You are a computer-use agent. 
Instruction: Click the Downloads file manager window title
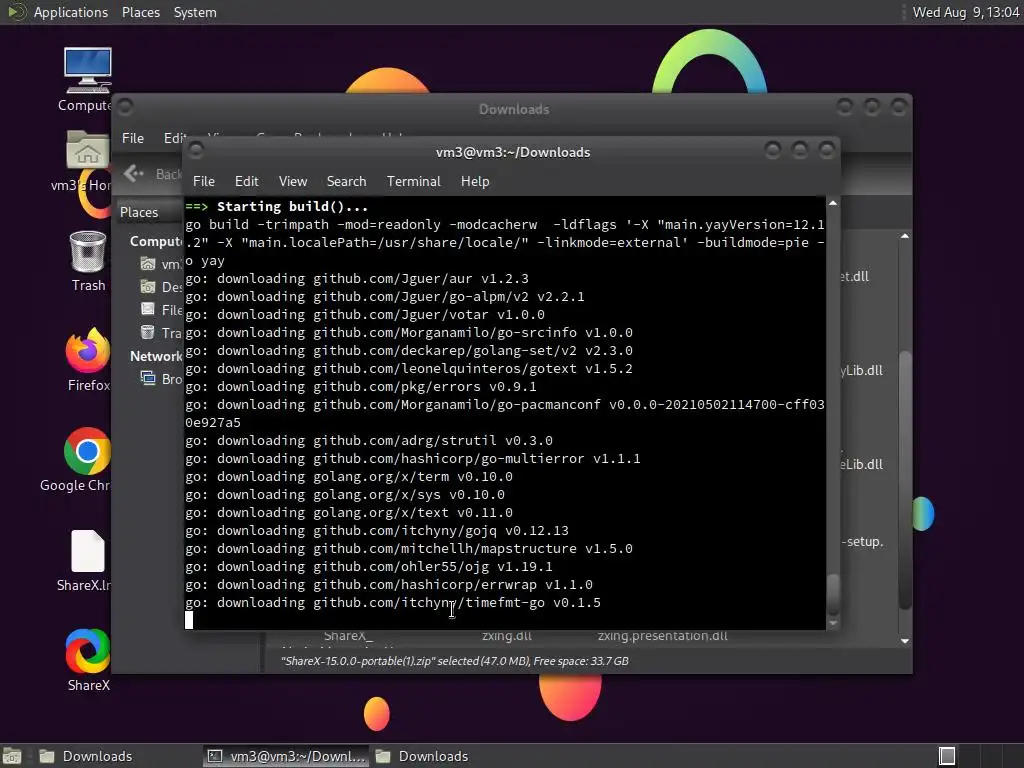pos(514,109)
